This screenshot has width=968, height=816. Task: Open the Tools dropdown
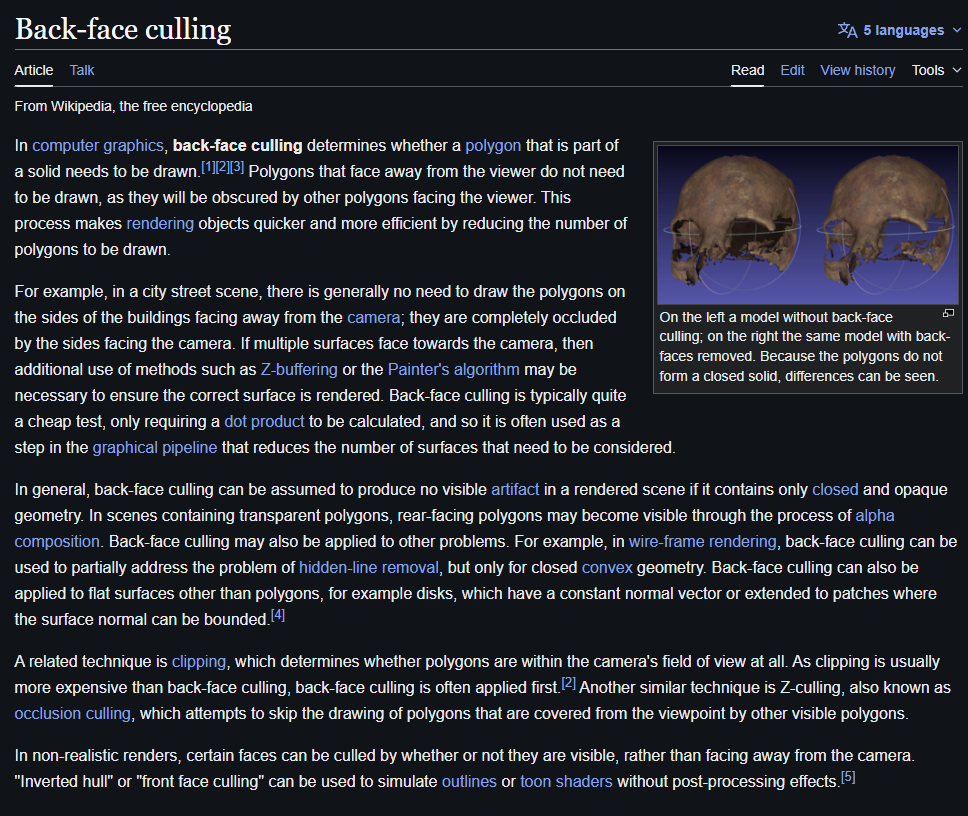(935, 70)
